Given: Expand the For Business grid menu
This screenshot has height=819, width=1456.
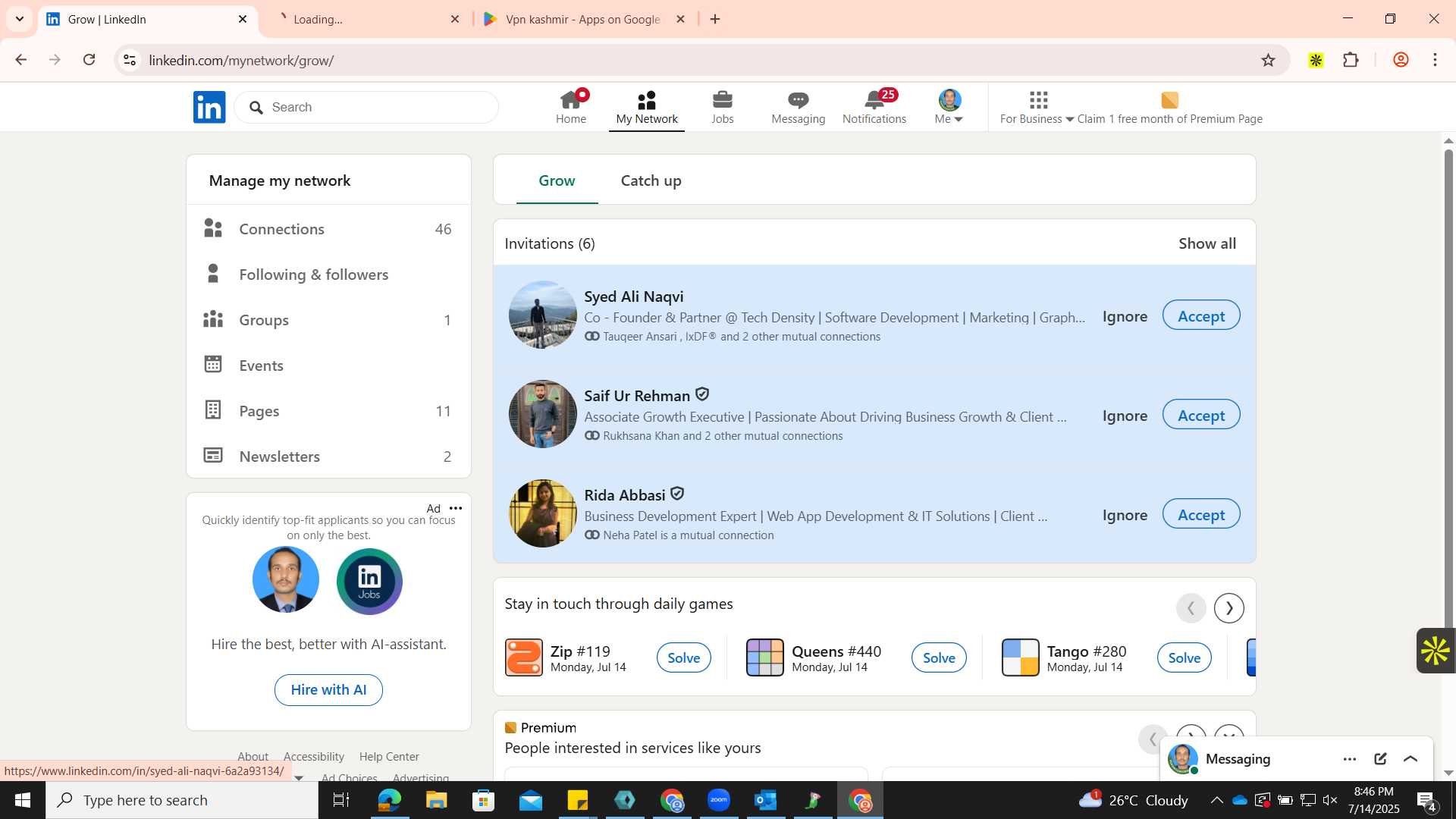Looking at the screenshot, I should pos(1037,107).
